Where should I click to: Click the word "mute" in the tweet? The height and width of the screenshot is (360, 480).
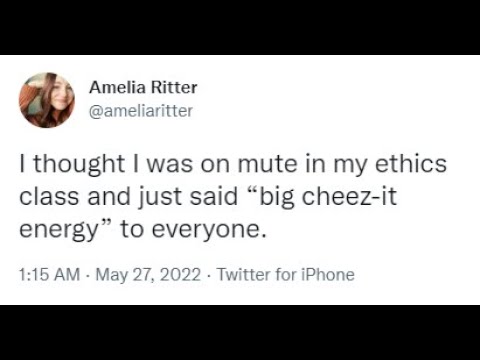(267, 164)
